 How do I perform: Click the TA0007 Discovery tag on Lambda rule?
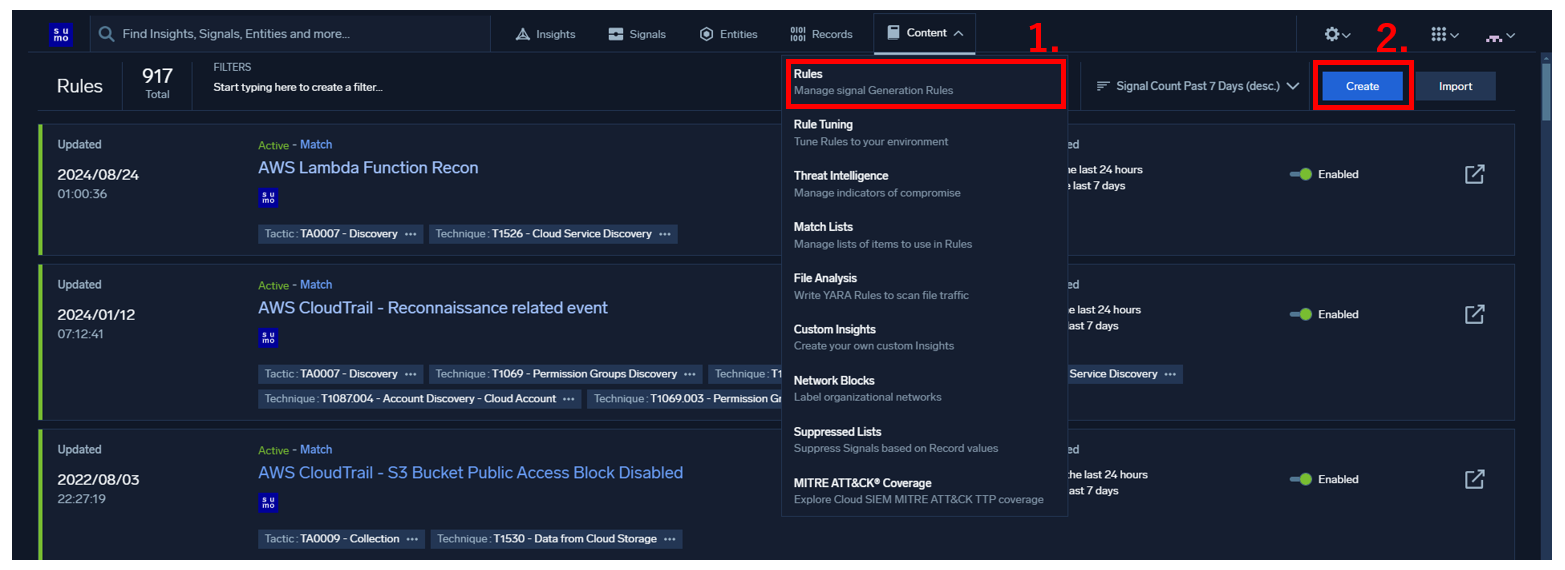pos(340,234)
